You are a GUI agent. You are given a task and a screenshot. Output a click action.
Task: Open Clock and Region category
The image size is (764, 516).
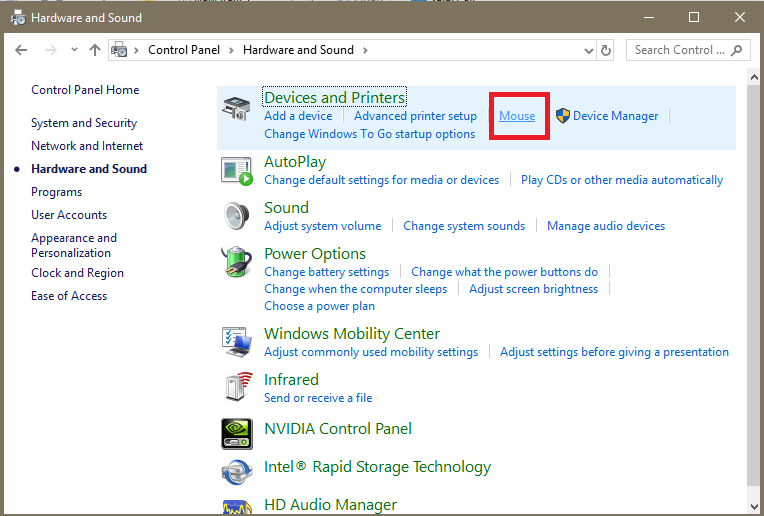(x=77, y=273)
